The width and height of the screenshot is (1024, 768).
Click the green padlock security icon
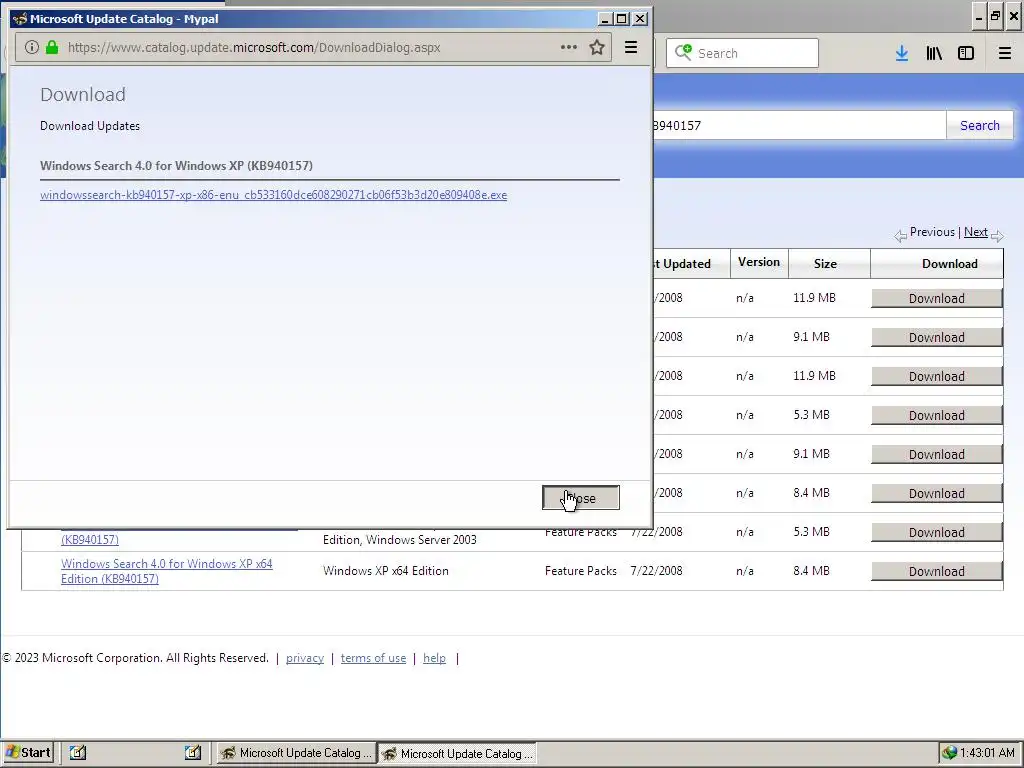[52, 47]
